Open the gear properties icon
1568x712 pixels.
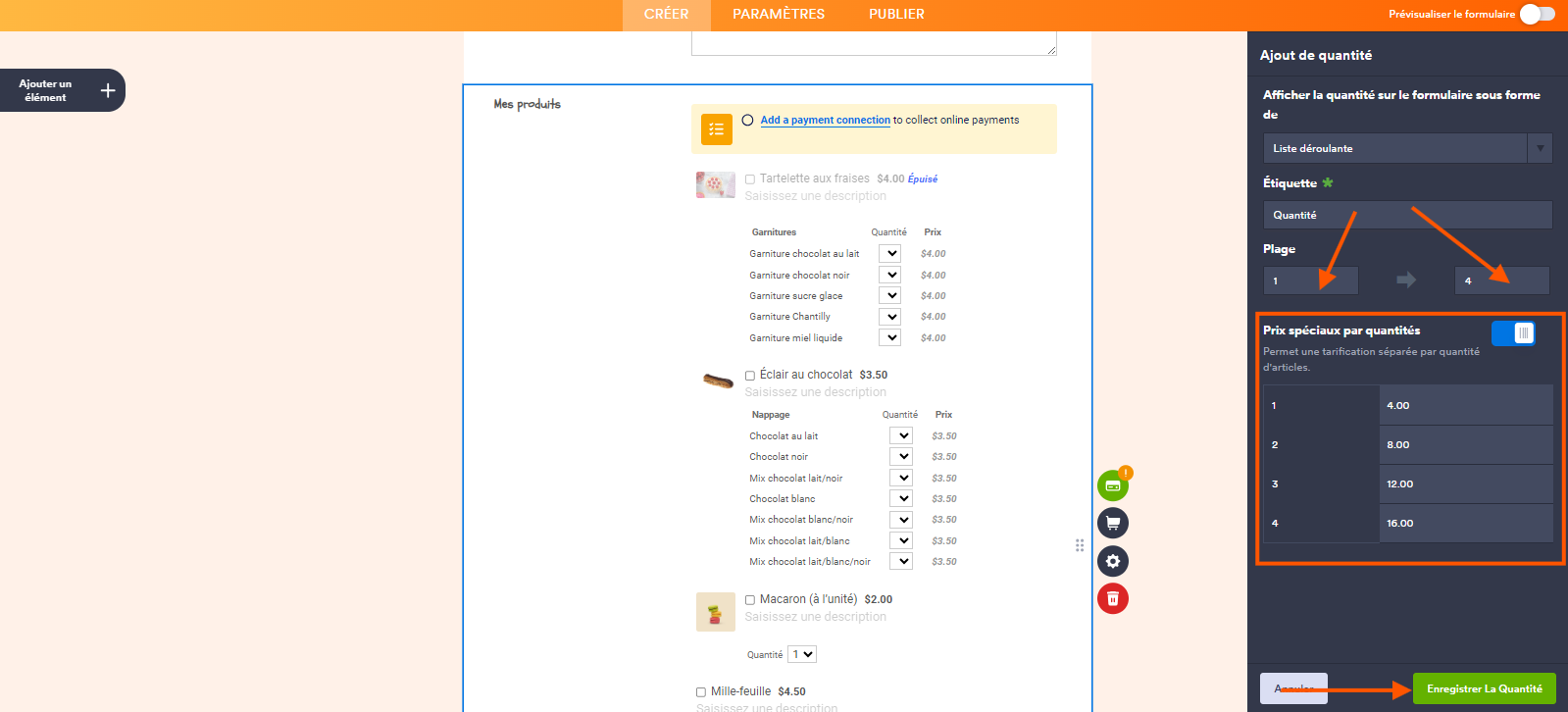pos(1113,561)
